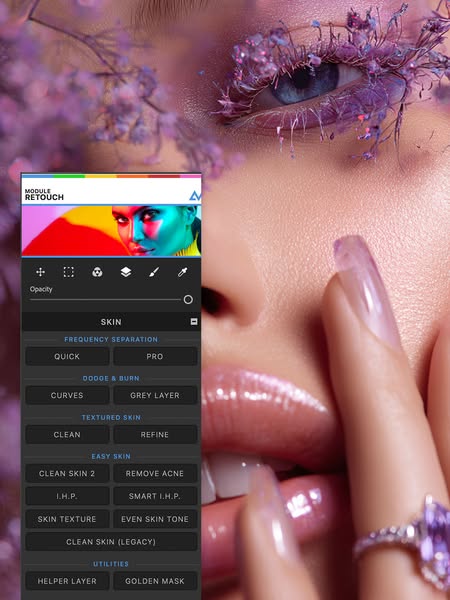Viewport: 450px width, 600px height.
Task: Collapse the SKIN section
Action: tap(194, 321)
